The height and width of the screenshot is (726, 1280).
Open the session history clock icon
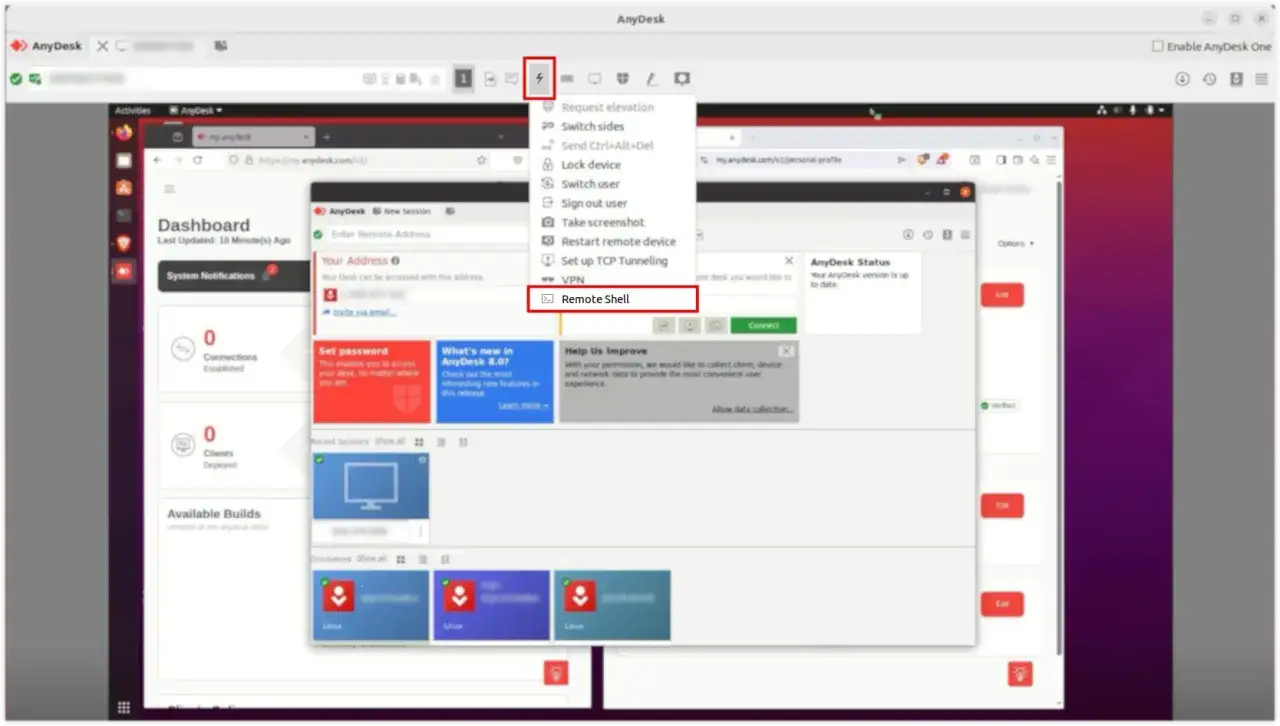click(x=1209, y=79)
